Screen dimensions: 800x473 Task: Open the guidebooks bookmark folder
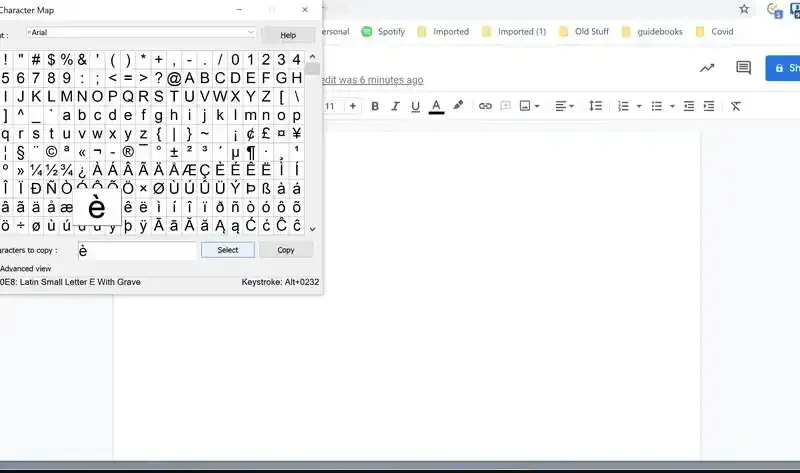[x=651, y=32]
